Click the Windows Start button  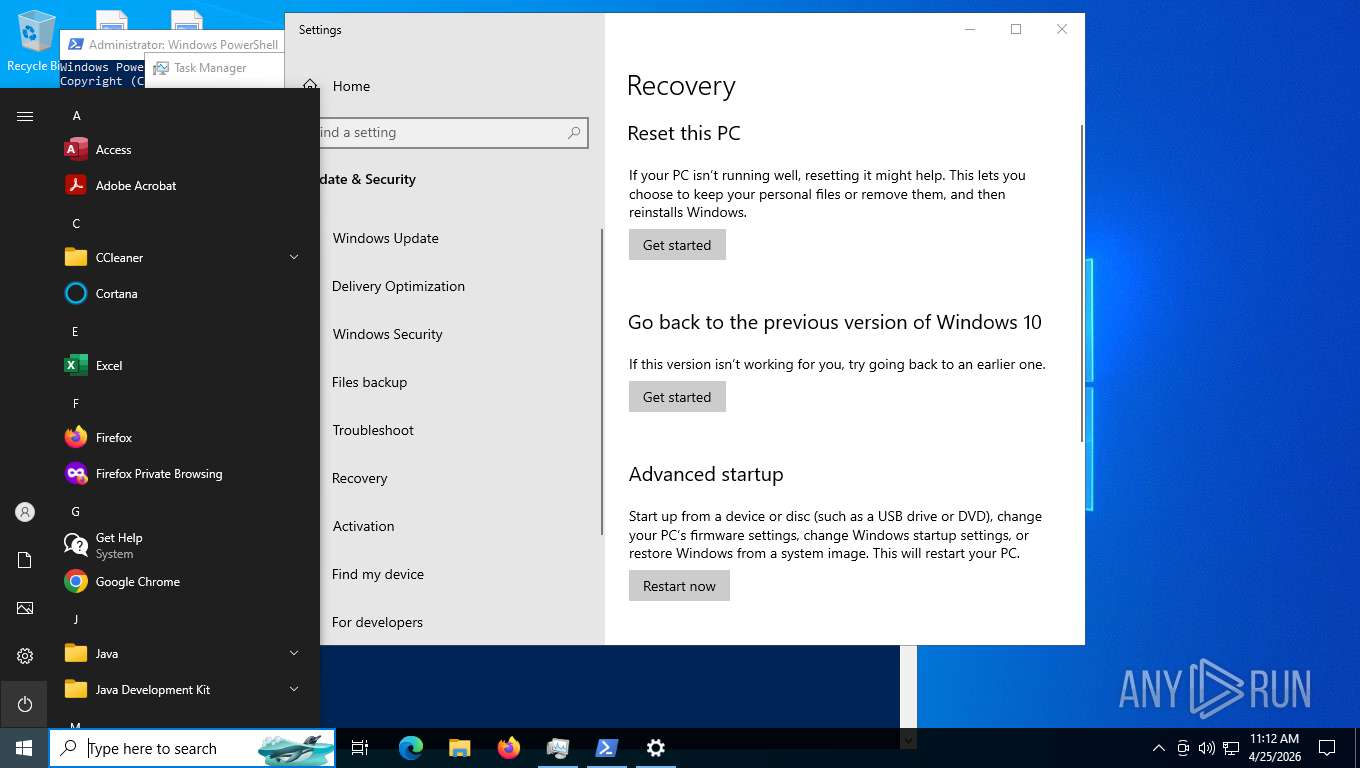coord(24,748)
